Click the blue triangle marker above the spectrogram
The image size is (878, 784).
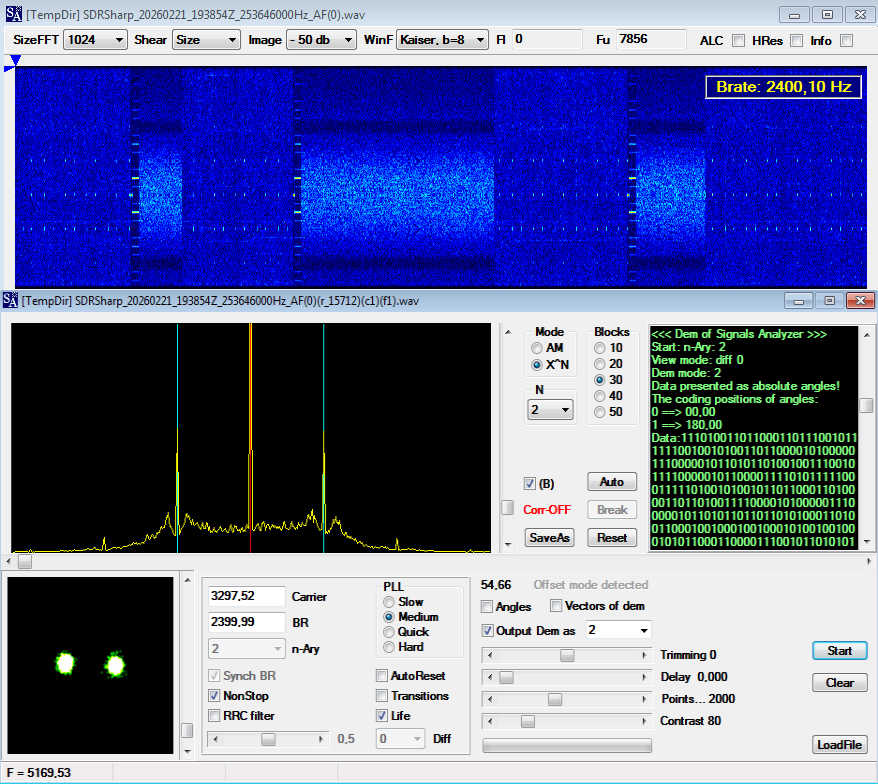15,60
